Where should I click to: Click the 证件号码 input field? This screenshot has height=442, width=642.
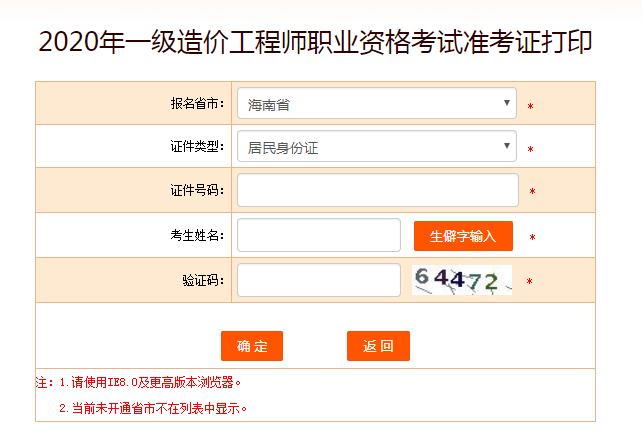click(x=377, y=190)
